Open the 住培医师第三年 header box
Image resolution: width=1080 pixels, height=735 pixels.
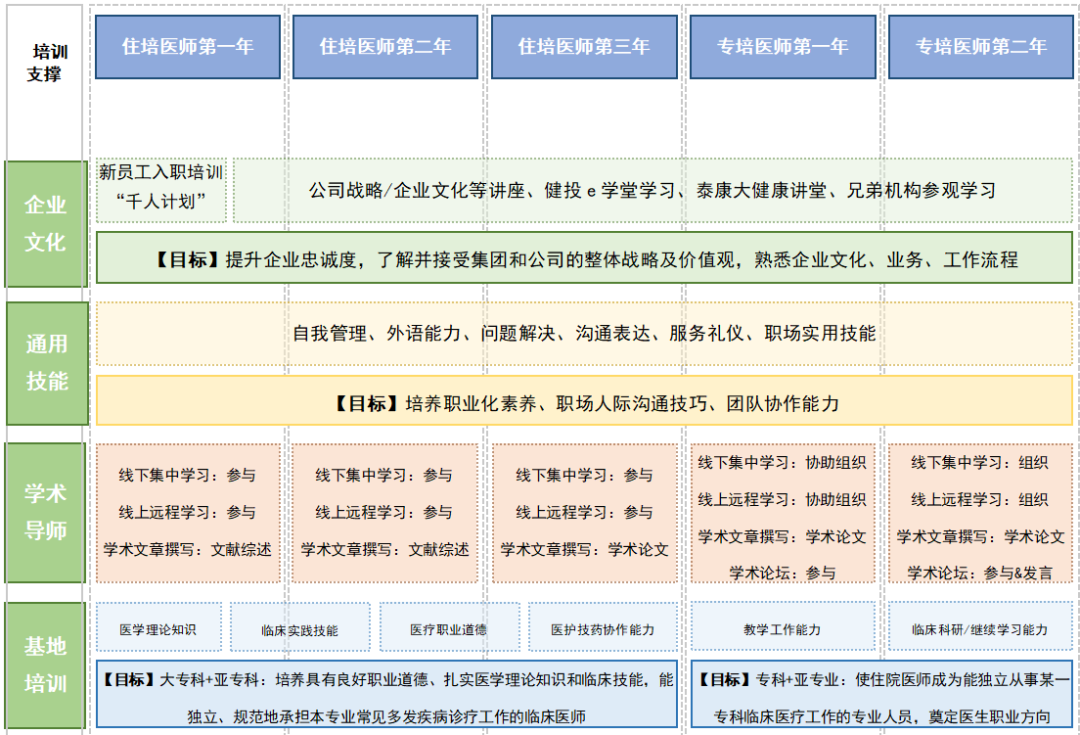pyautogui.click(x=583, y=47)
